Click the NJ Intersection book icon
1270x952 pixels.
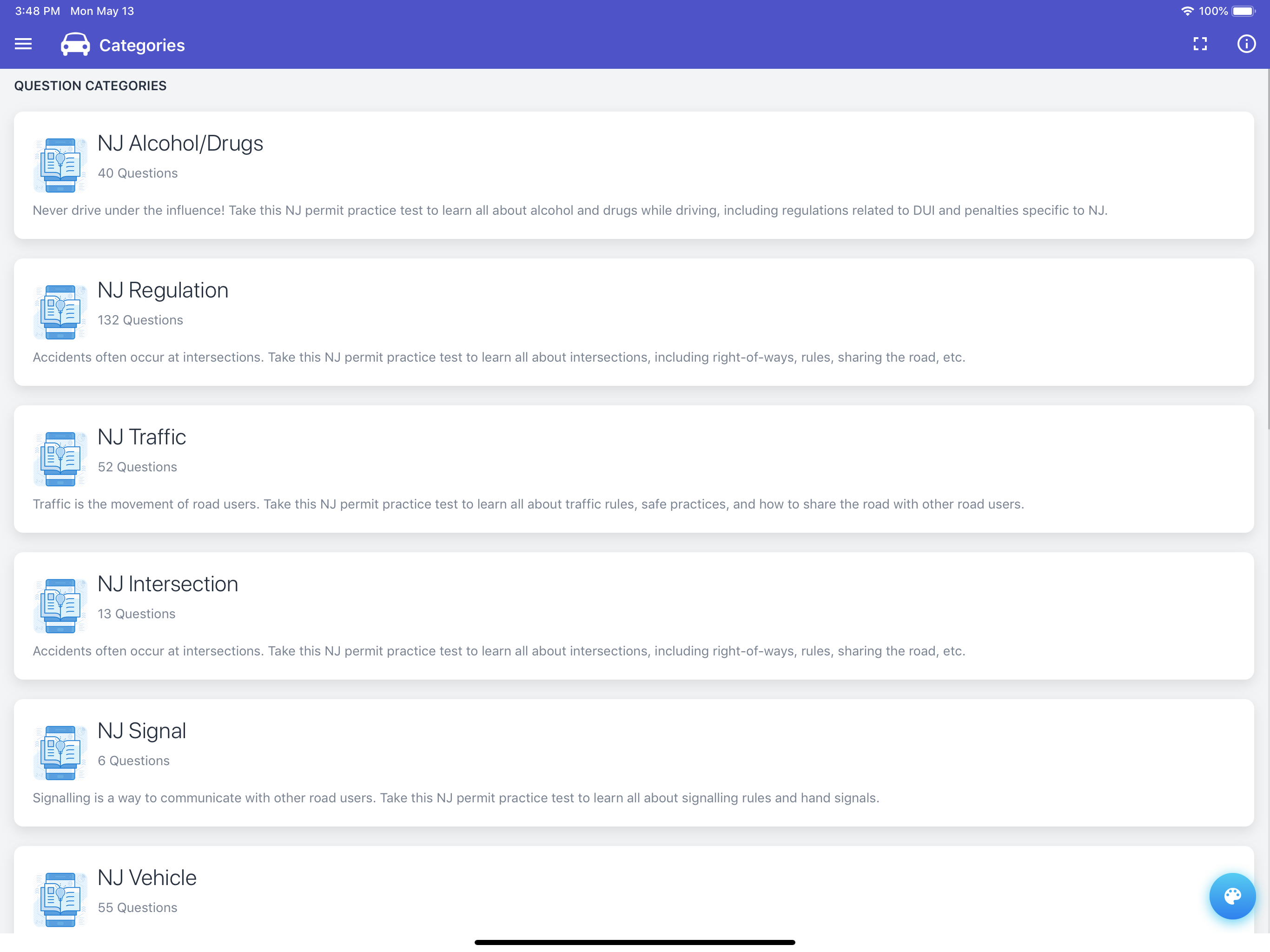(60, 605)
